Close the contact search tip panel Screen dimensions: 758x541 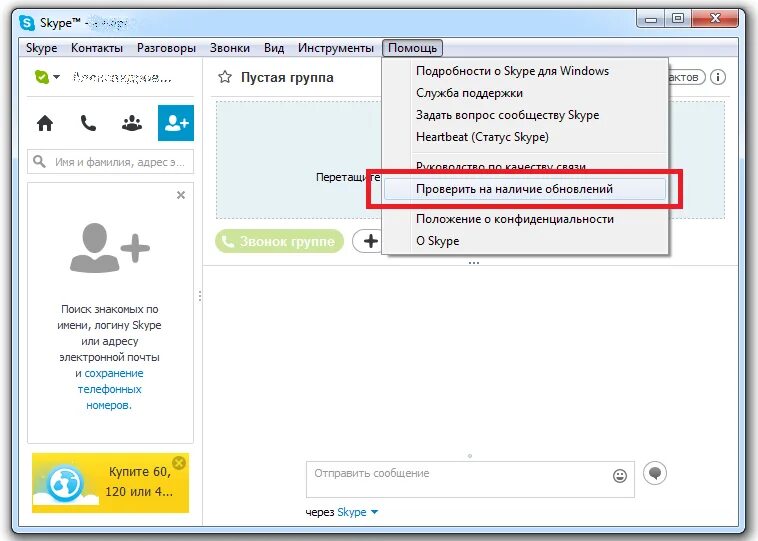[x=181, y=195]
